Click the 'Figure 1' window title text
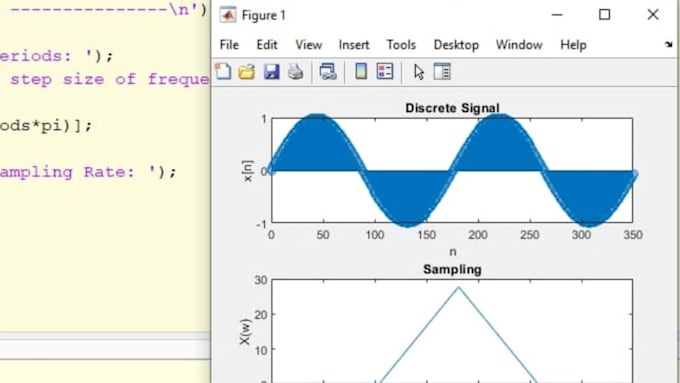The height and width of the screenshot is (383, 680). (x=264, y=15)
